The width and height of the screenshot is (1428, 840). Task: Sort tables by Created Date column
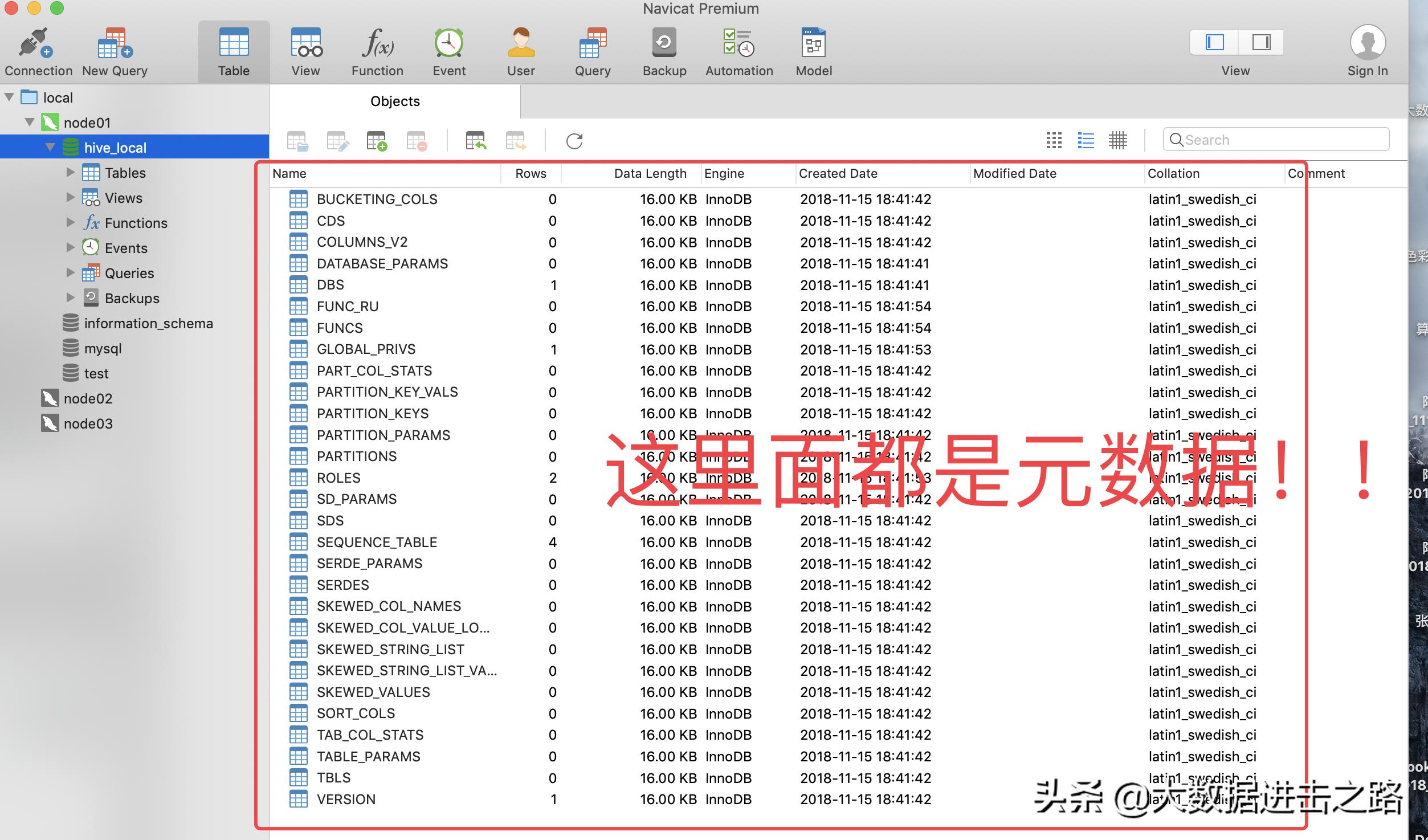[838, 173]
